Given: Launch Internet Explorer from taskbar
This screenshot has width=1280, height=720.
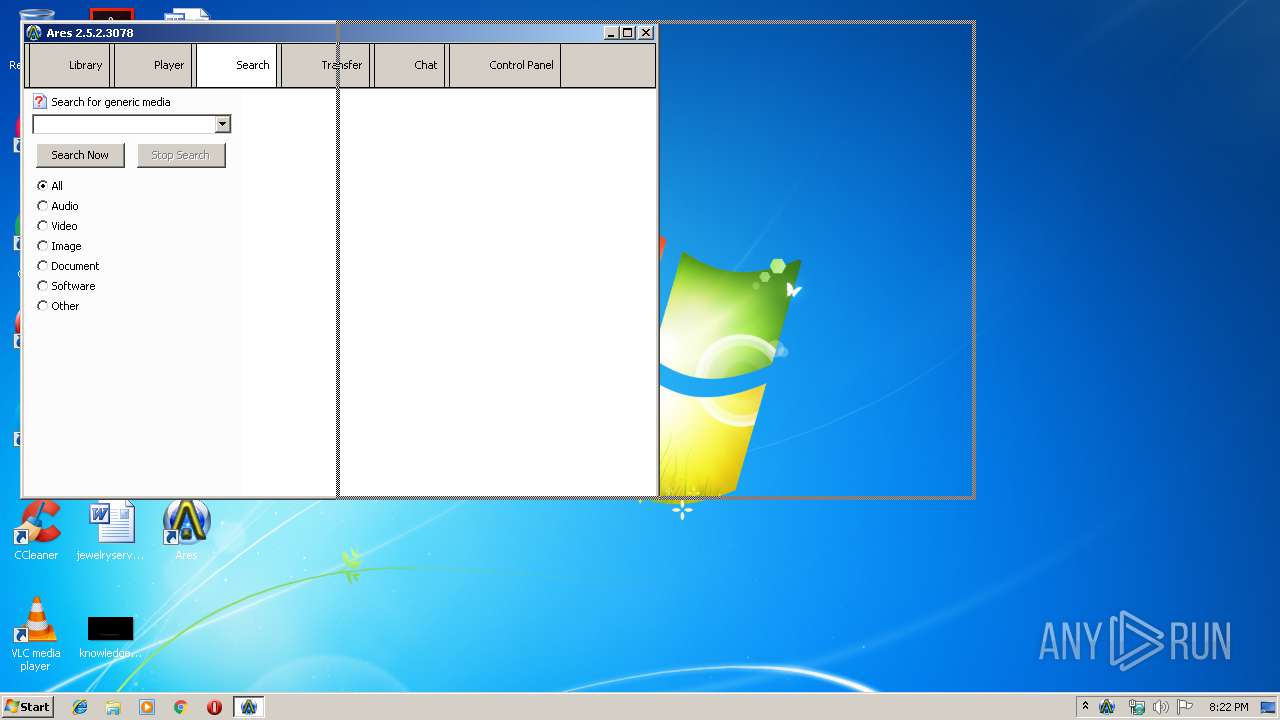Looking at the screenshot, I should [80, 707].
